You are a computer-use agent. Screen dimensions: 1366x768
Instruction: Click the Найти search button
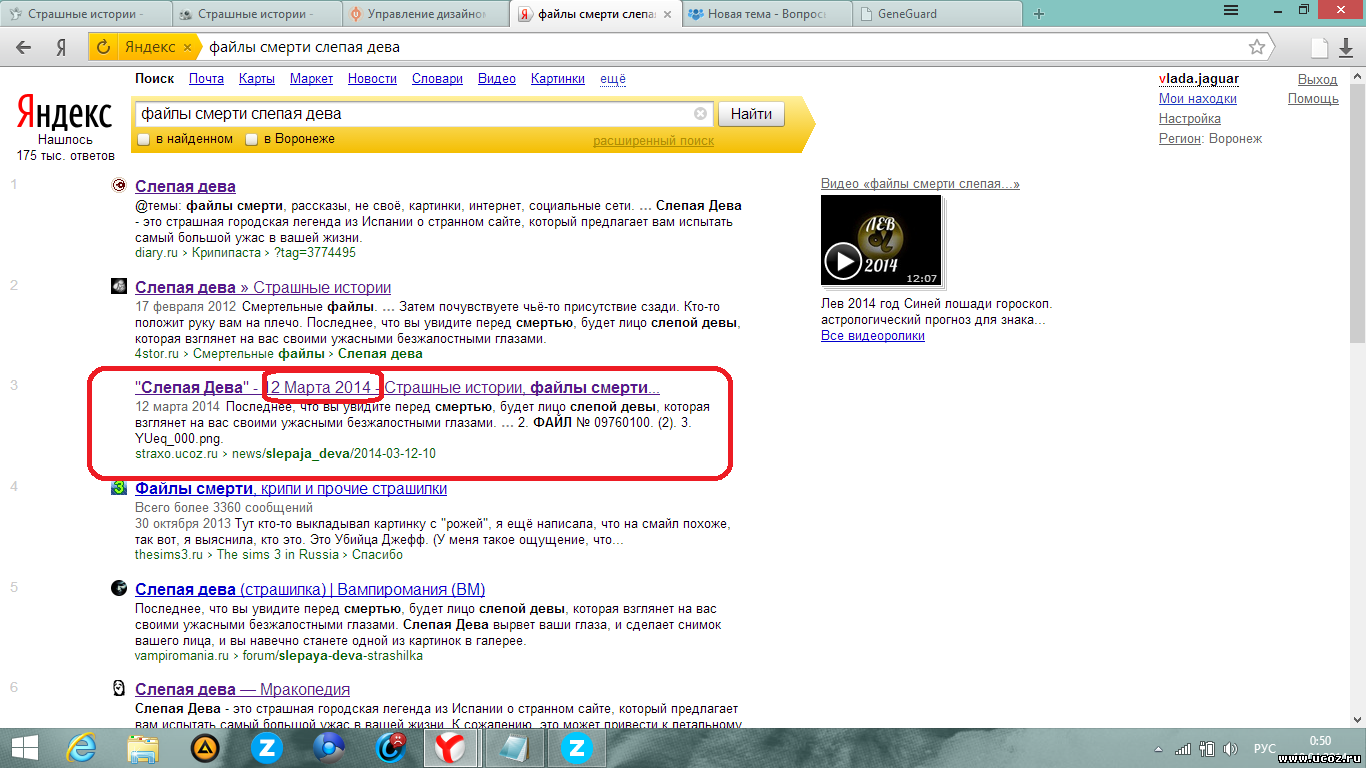click(751, 114)
